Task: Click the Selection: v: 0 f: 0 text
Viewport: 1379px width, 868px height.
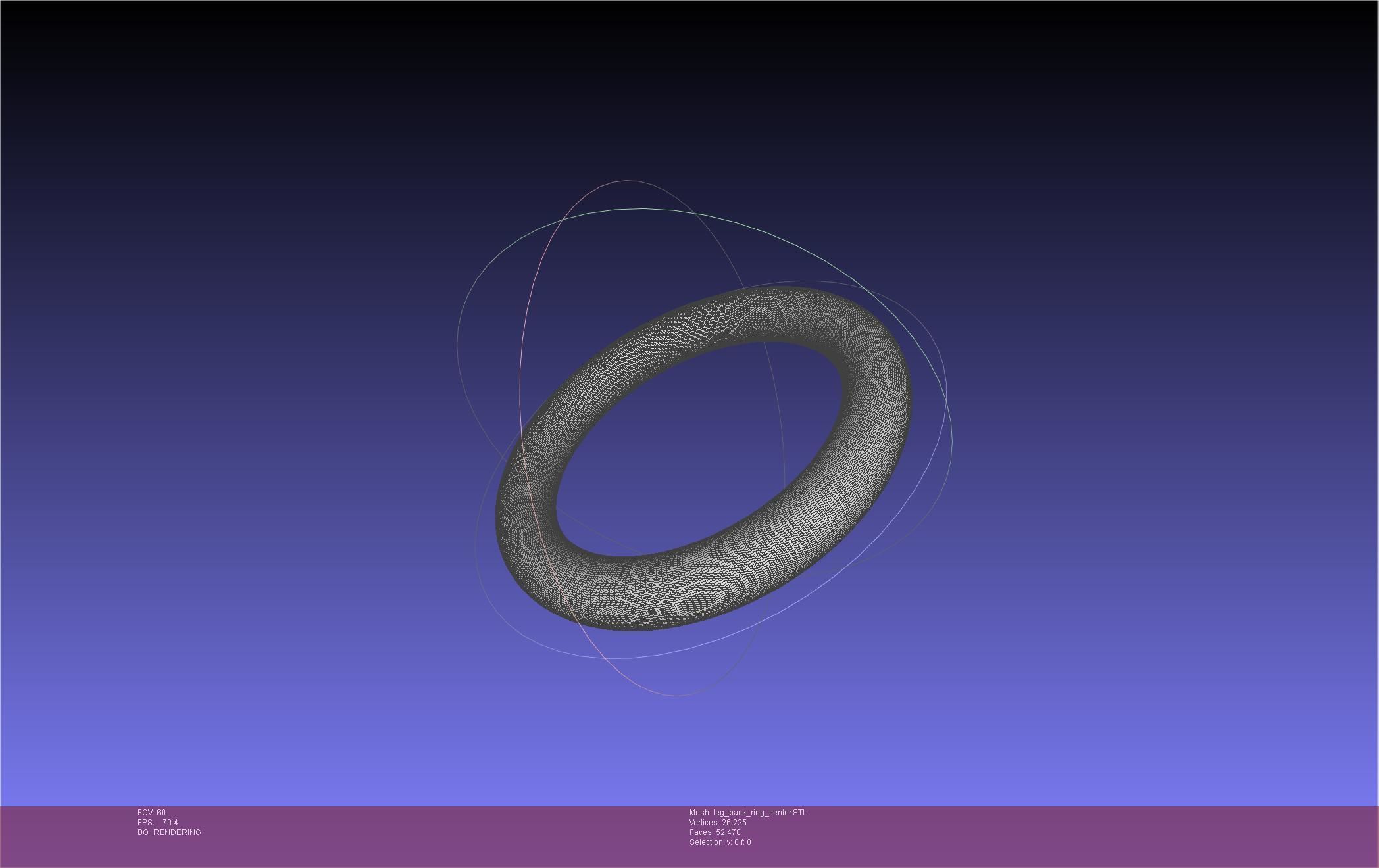Action: [x=720, y=842]
